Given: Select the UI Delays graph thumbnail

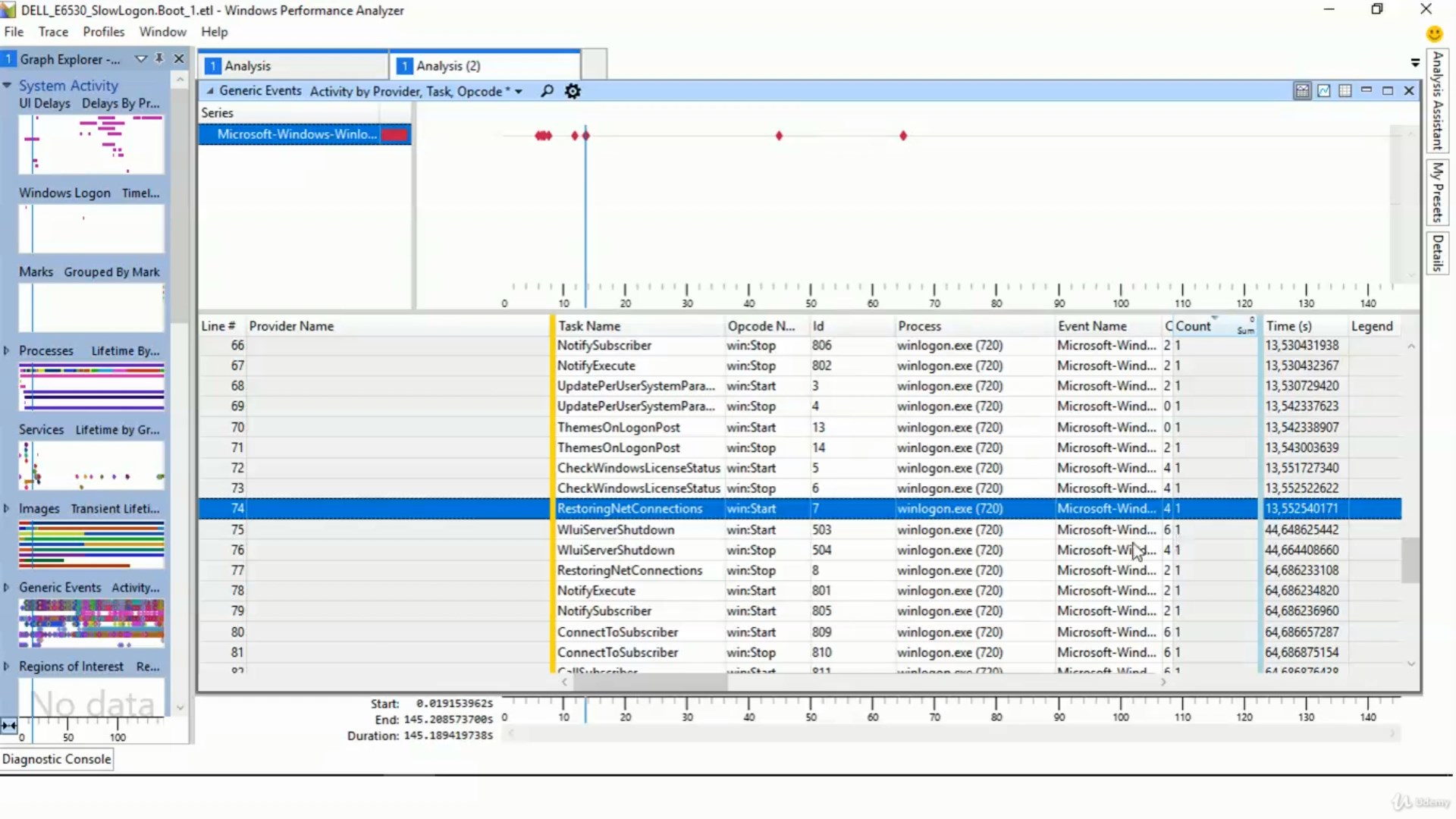Looking at the screenshot, I should coord(91,144).
